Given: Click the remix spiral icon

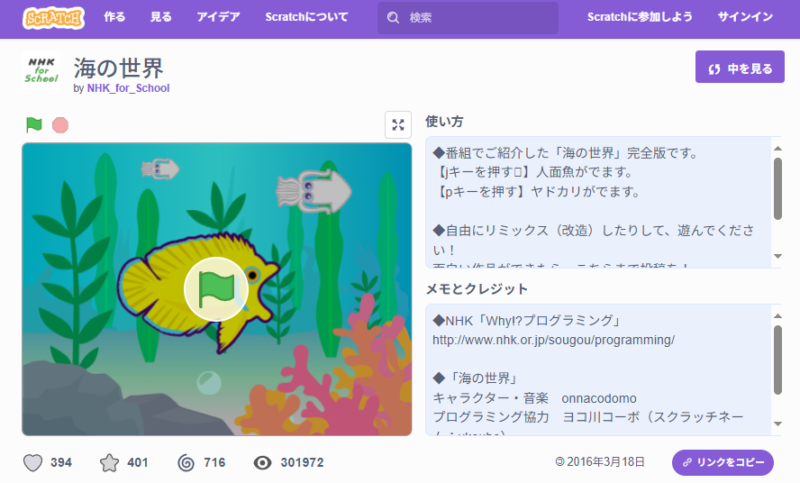Looking at the screenshot, I should 186,463.
